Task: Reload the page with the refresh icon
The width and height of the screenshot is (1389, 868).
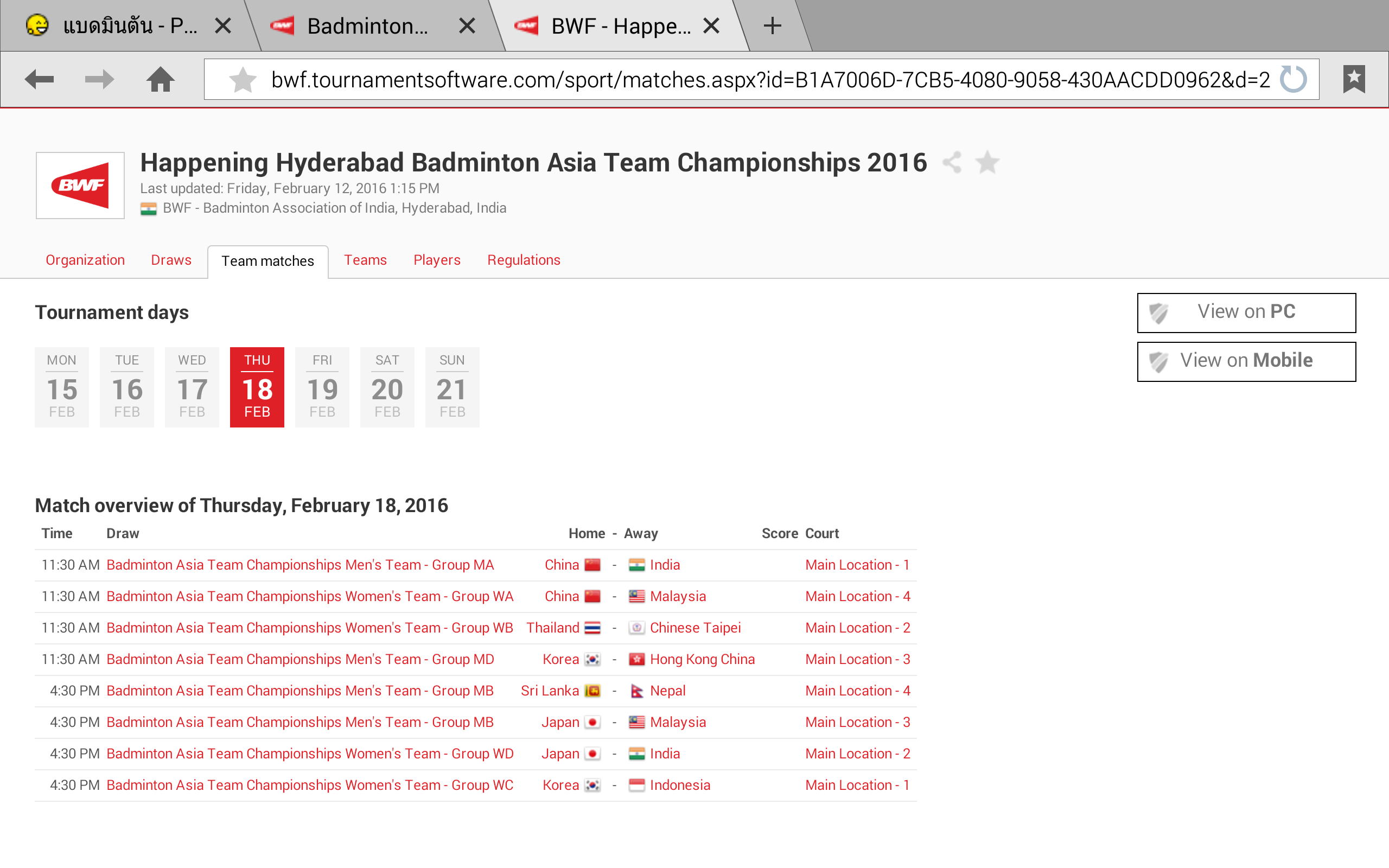Action: coord(1292,79)
